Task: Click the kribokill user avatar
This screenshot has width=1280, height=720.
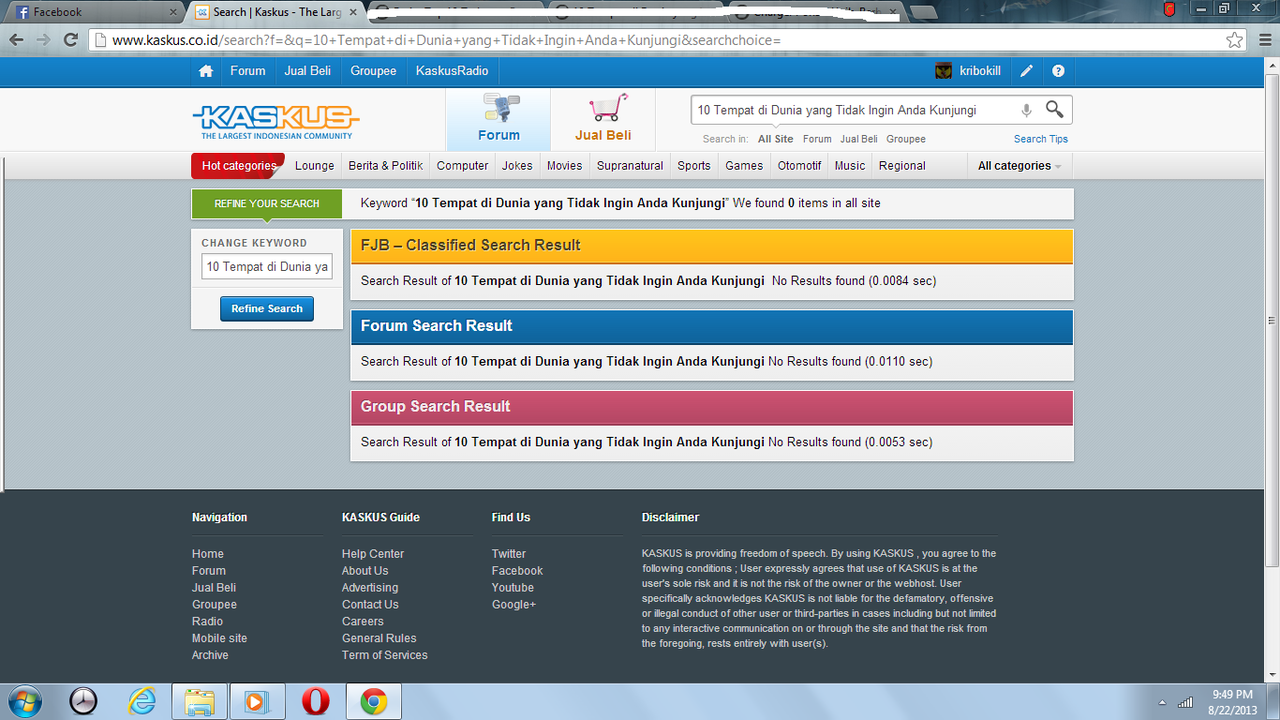Action: (x=943, y=71)
